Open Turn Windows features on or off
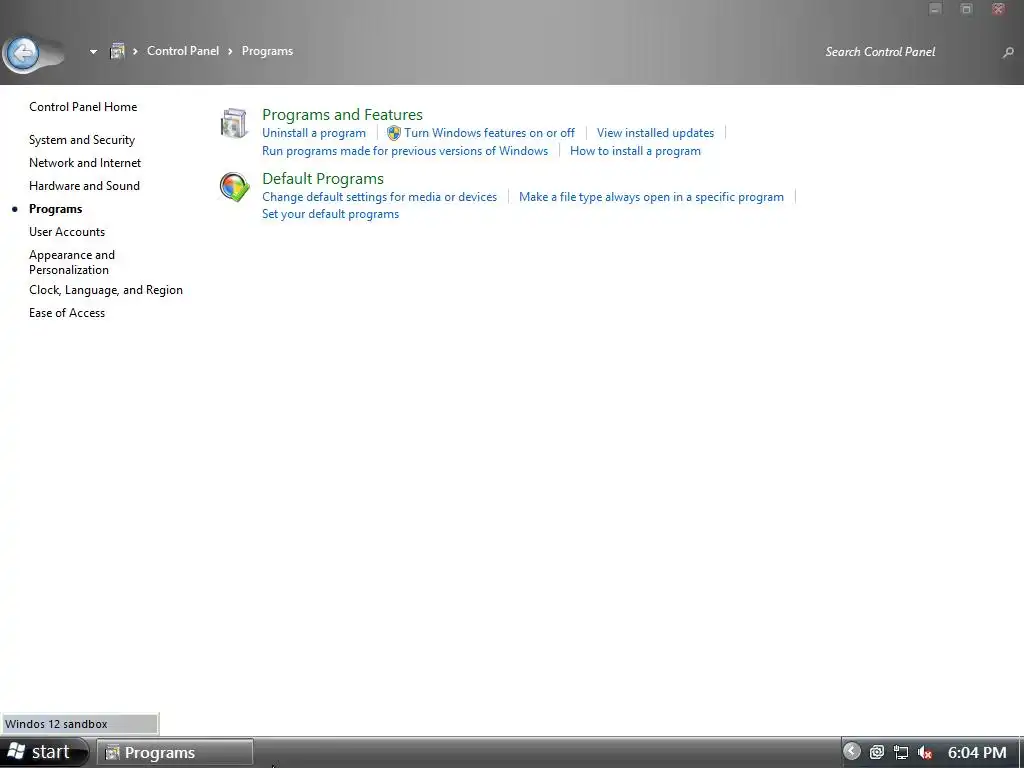The width and height of the screenshot is (1024, 768). 489,133
